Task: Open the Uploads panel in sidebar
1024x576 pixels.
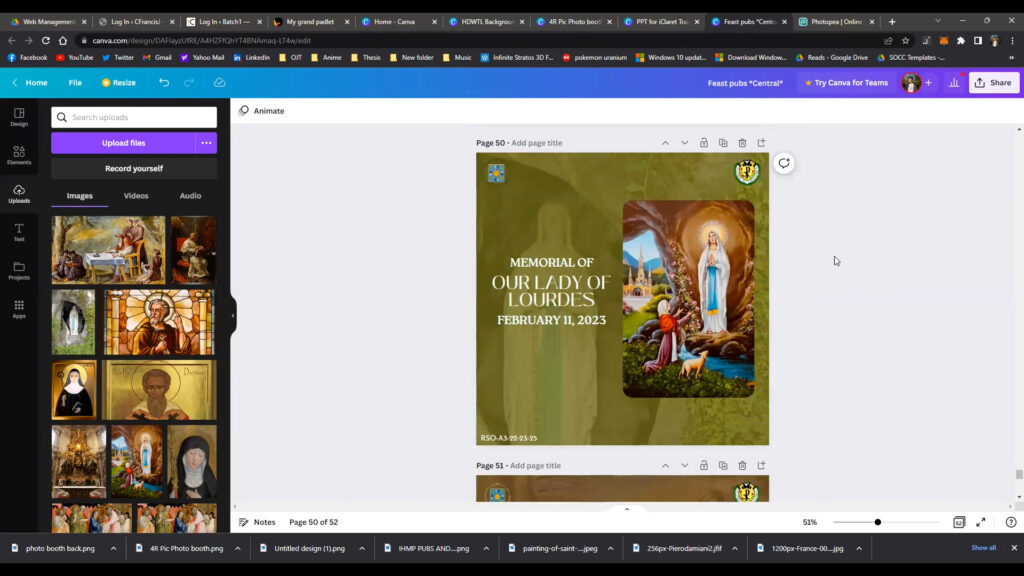Action: point(19,194)
